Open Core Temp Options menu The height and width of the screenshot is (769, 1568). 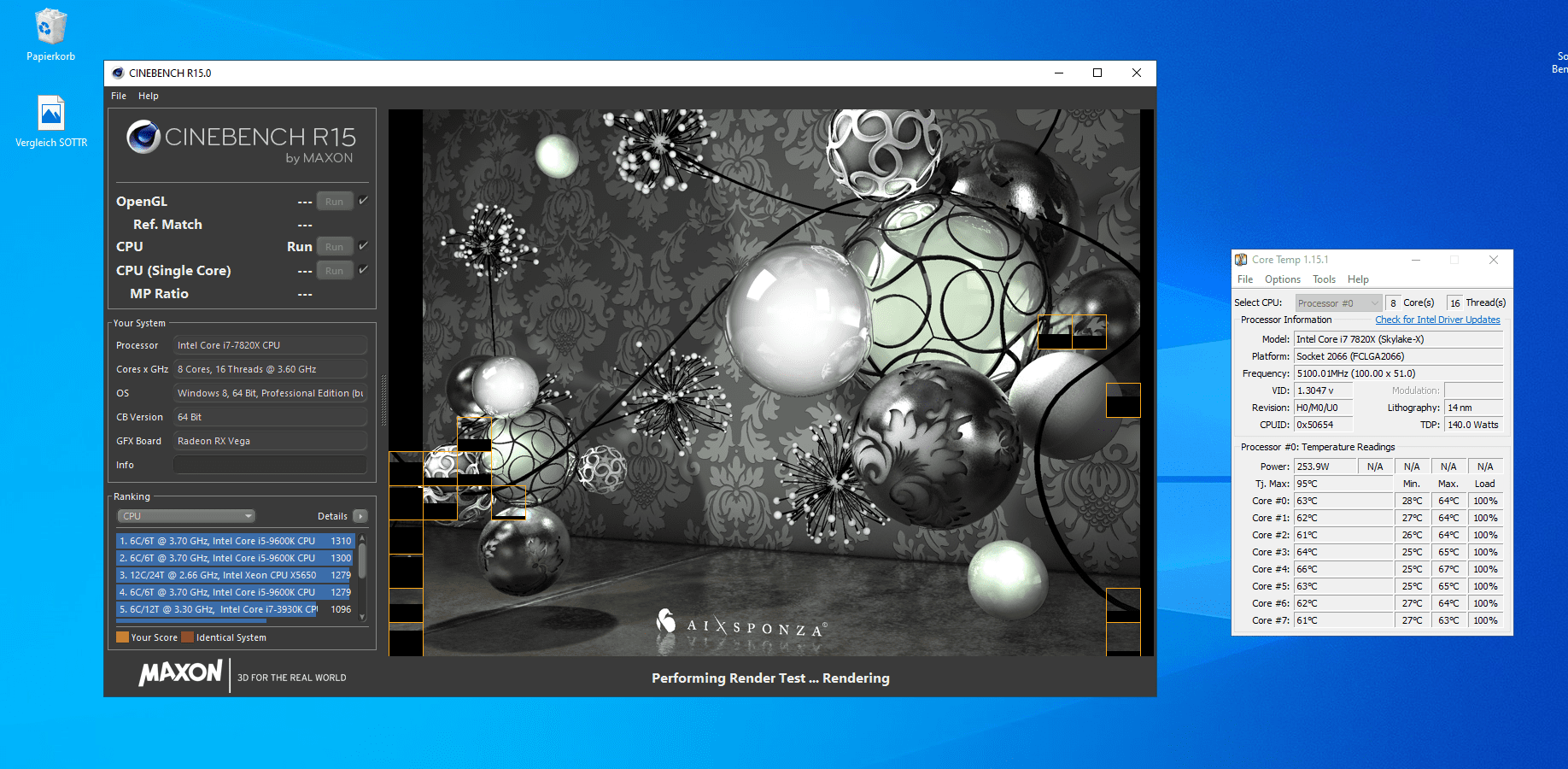click(1283, 279)
